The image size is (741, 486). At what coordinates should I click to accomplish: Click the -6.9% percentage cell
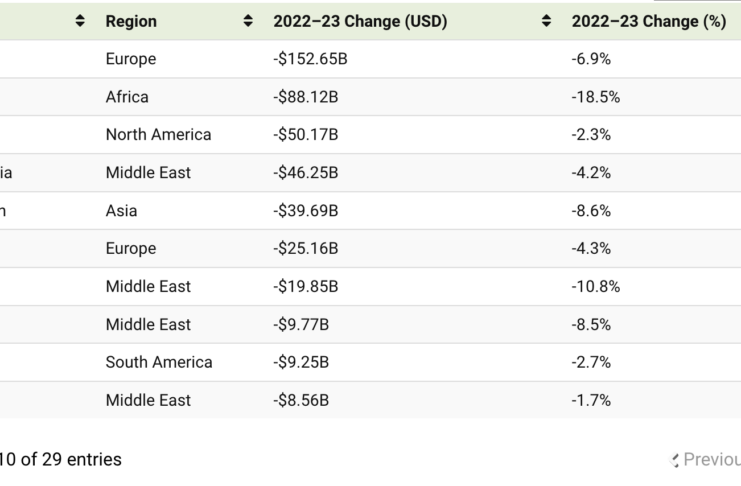point(591,59)
